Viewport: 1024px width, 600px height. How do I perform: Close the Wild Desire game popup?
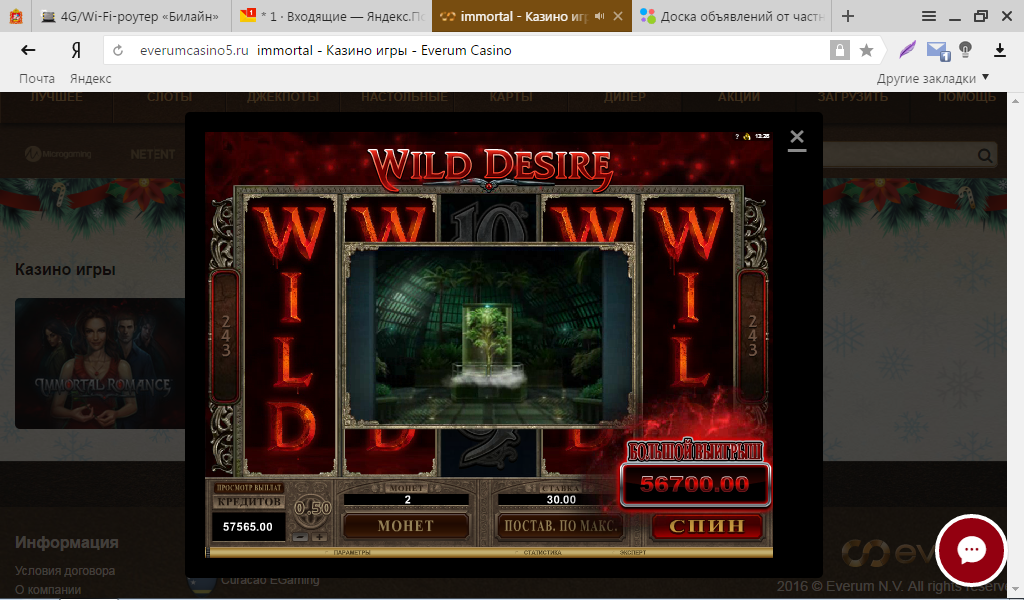(797, 136)
